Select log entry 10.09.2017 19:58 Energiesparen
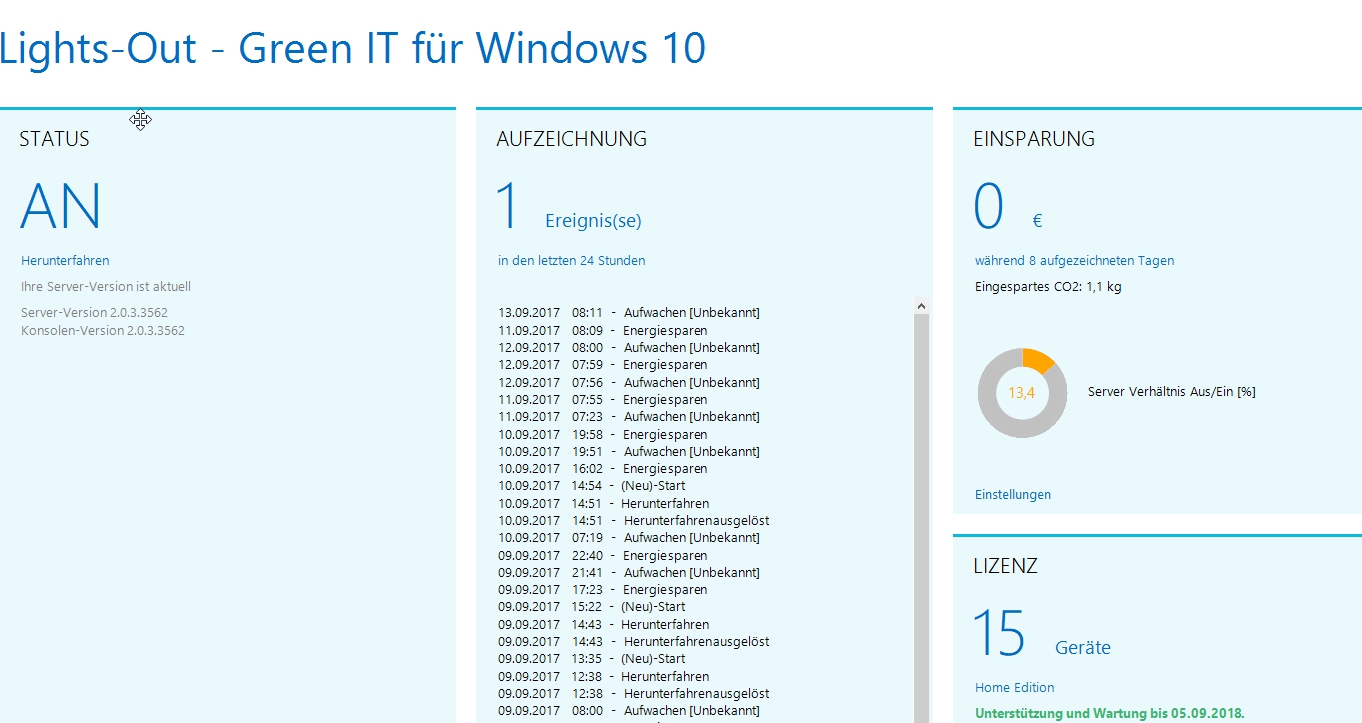 pos(603,435)
